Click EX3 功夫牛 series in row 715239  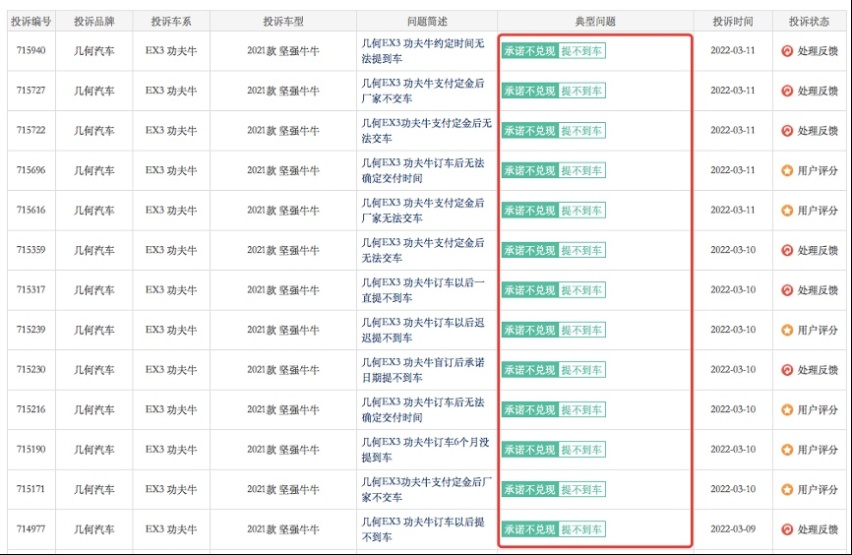(x=171, y=330)
